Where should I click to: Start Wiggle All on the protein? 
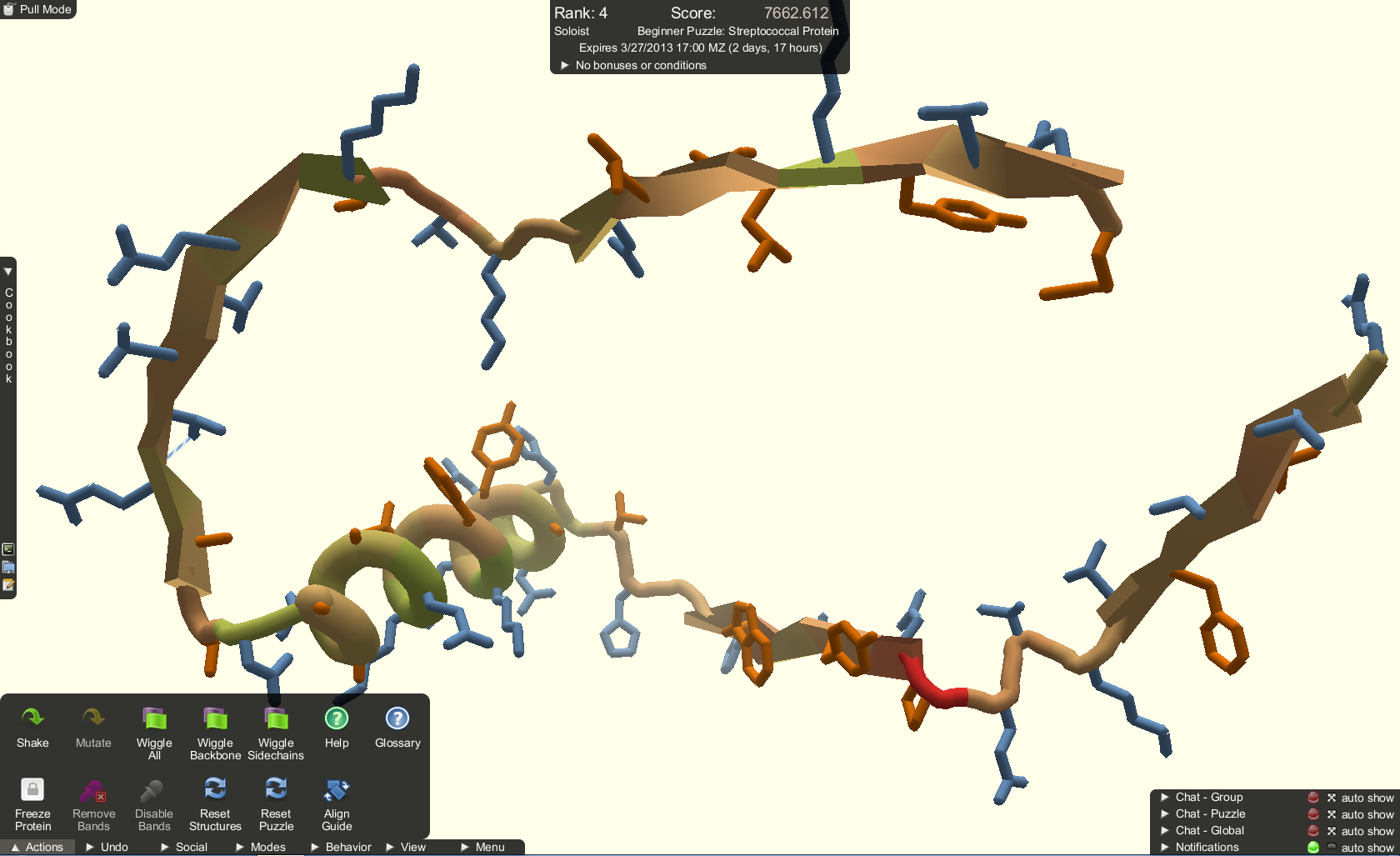tap(154, 733)
